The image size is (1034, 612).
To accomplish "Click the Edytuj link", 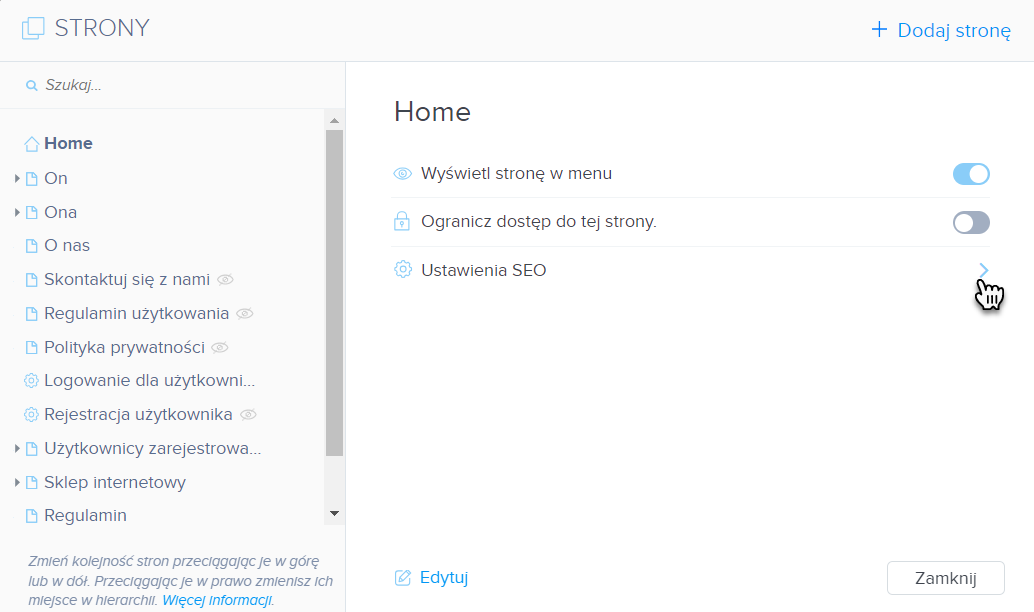I will [x=444, y=578].
